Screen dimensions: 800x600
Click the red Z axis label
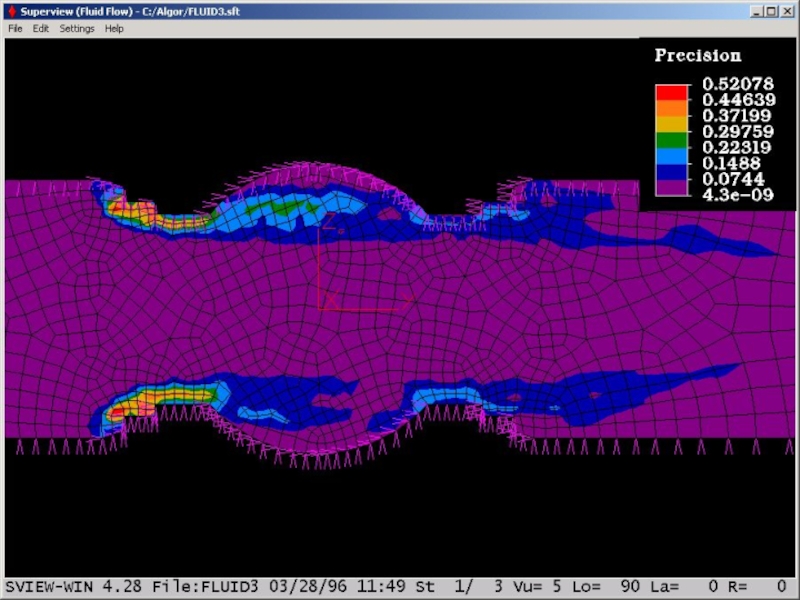coord(329,221)
